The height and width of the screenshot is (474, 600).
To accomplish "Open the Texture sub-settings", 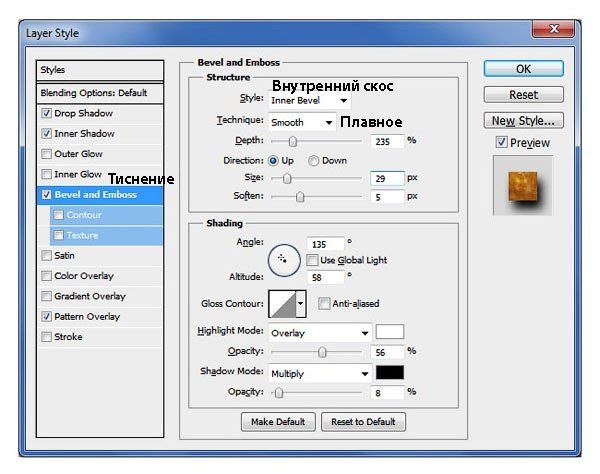I will click(x=82, y=235).
